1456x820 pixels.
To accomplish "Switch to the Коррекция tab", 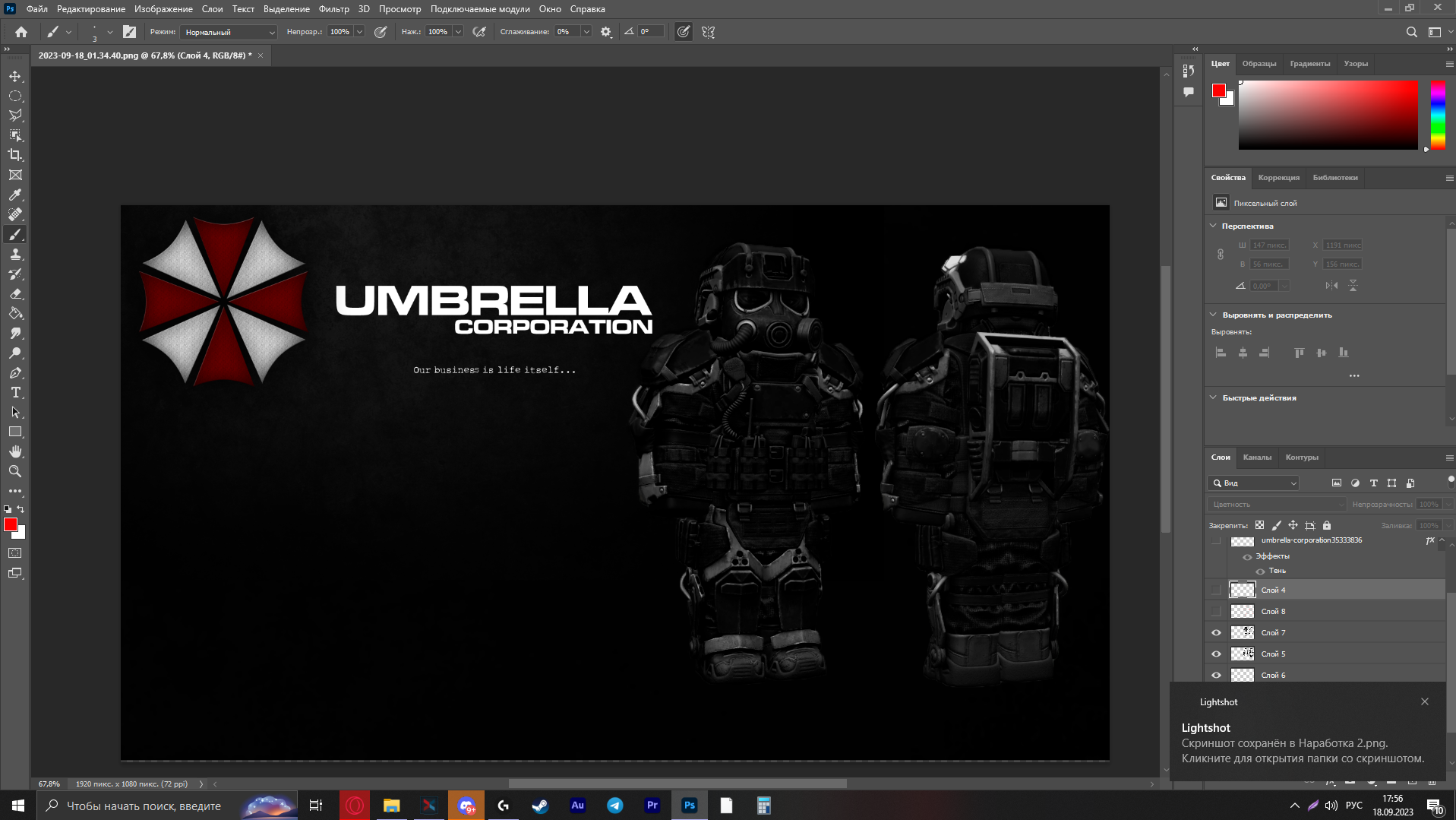I will click(x=1278, y=178).
